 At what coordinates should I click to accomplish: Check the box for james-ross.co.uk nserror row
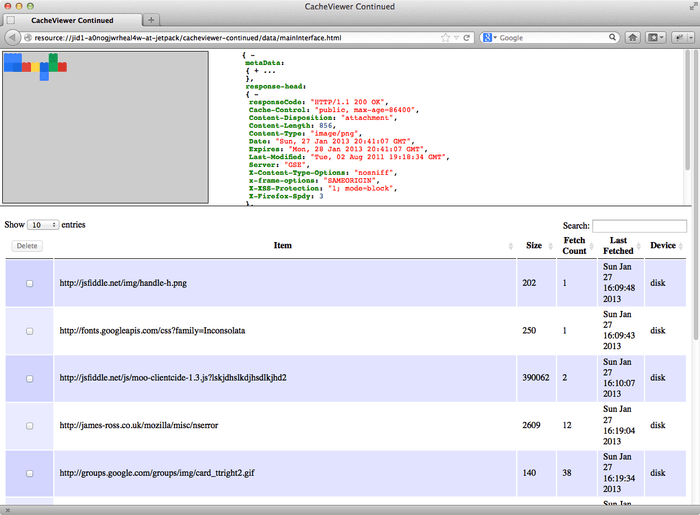click(x=29, y=426)
